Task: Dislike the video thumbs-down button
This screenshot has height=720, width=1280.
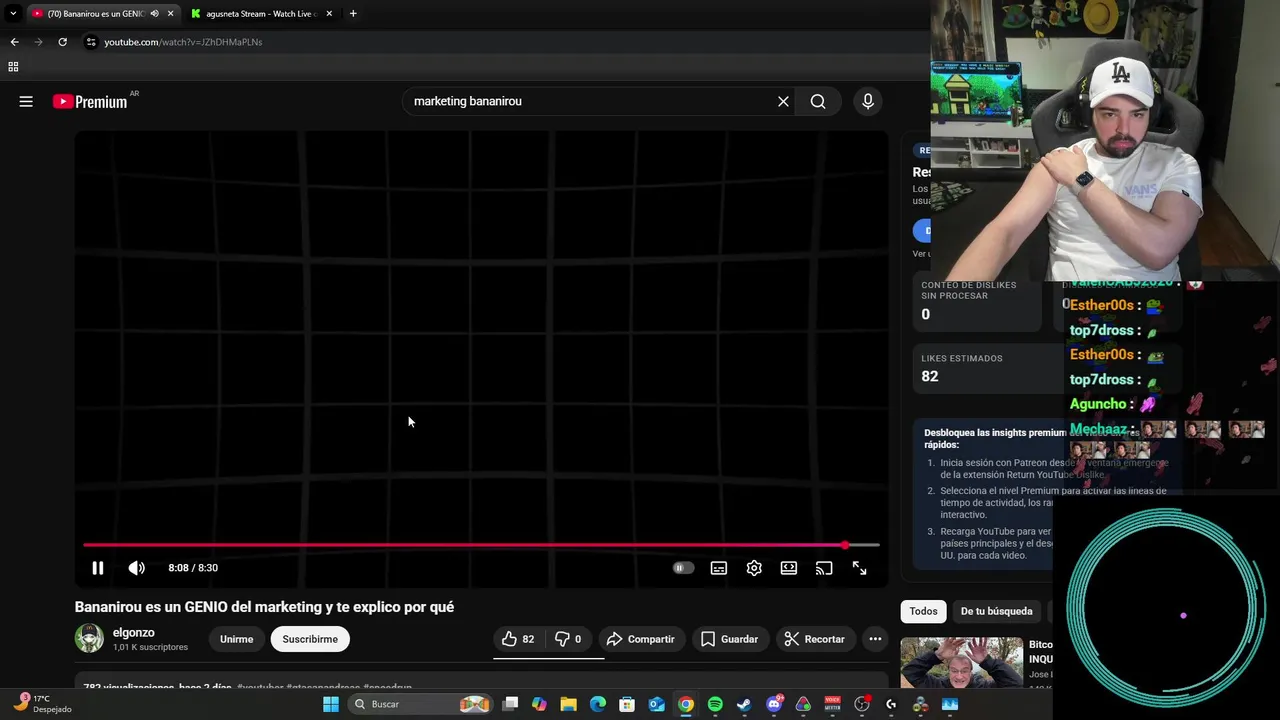Action: (x=569, y=639)
